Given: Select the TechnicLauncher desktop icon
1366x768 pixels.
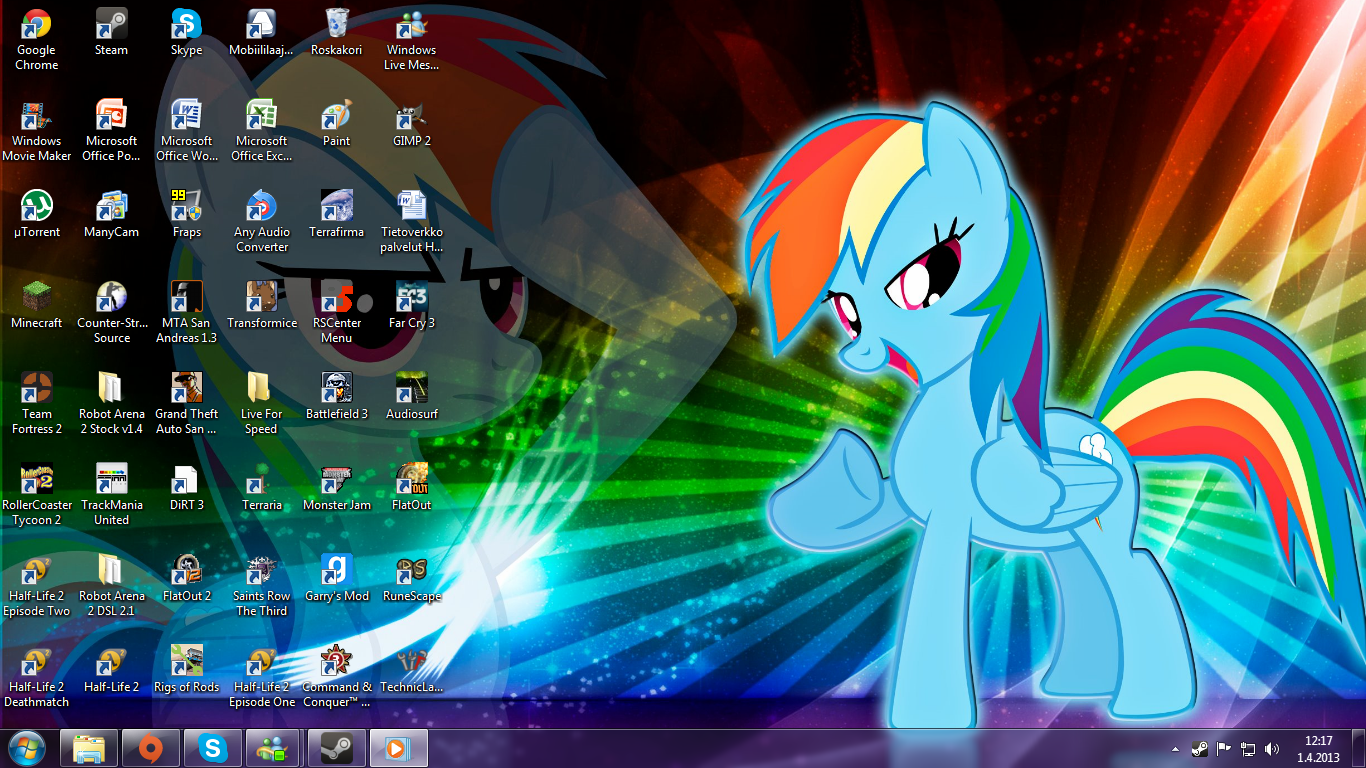Looking at the screenshot, I should pyautogui.click(x=411, y=670).
